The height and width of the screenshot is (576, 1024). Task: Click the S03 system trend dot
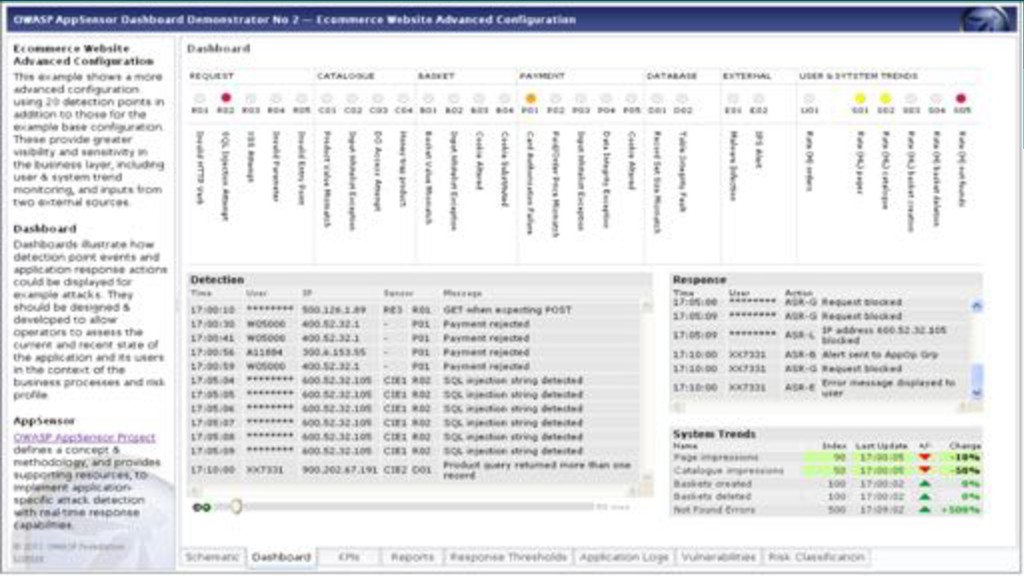pyautogui.click(x=911, y=98)
